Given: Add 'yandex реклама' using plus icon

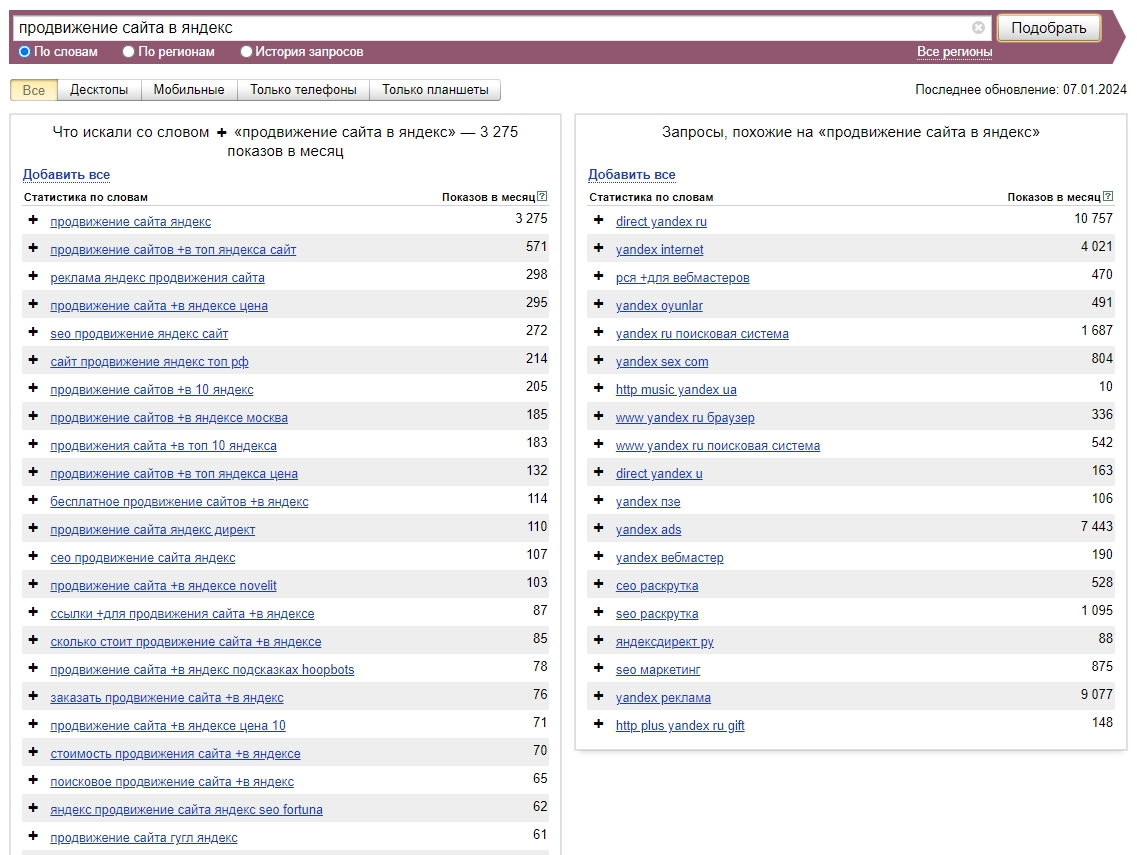Looking at the screenshot, I should tap(599, 695).
